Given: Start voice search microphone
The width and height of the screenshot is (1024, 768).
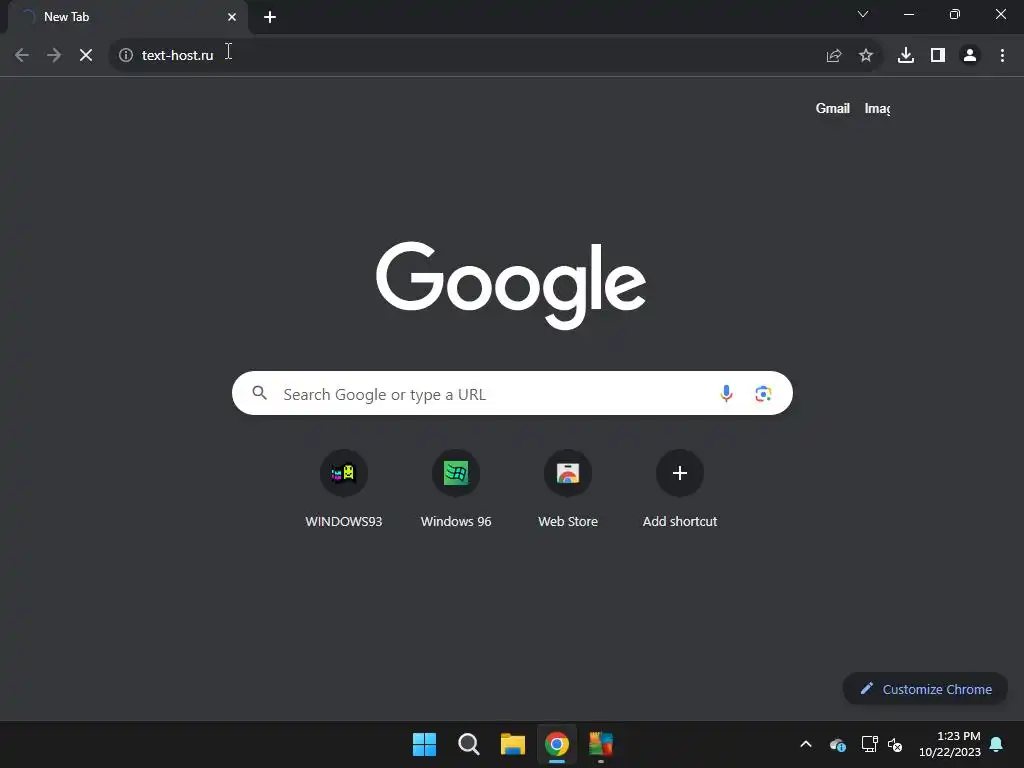Looking at the screenshot, I should [x=726, y=393].
